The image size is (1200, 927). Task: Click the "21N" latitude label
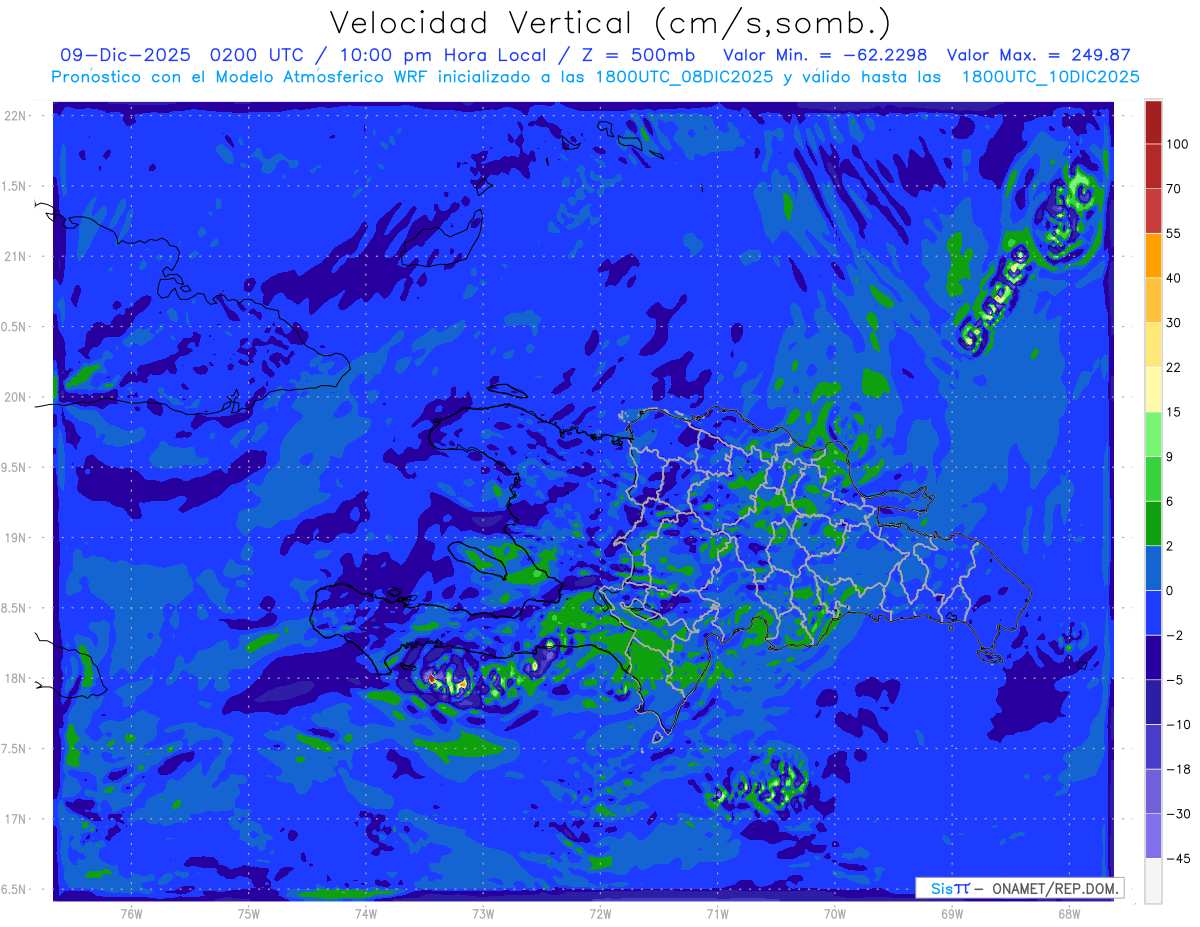(16, 256)
